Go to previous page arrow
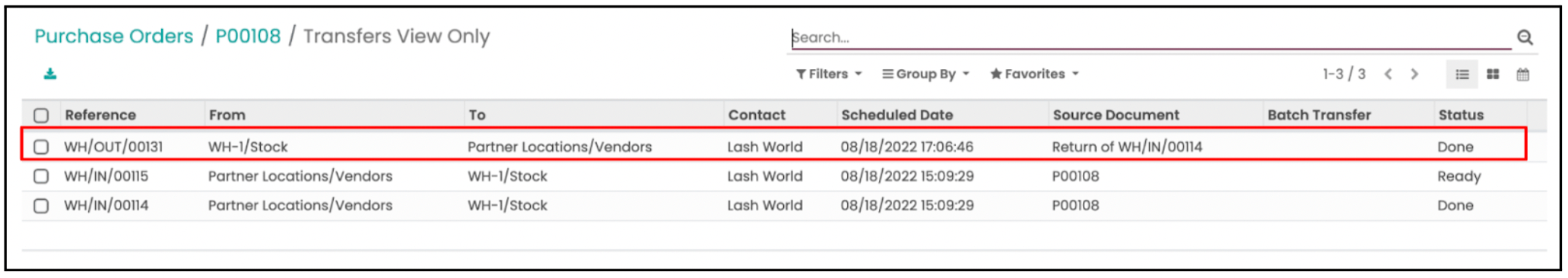The height and width of the screenshot is (278, 1568). [x=1389, y=74]
